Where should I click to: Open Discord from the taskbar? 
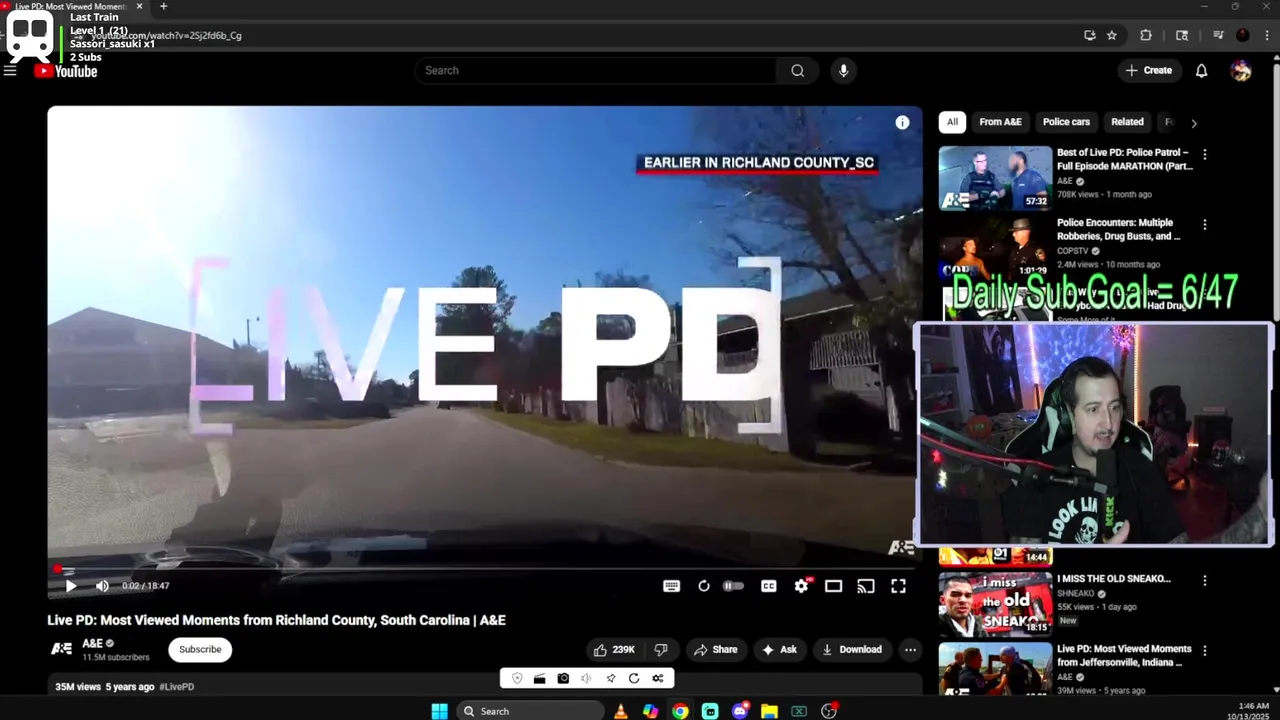coord(739,711)
